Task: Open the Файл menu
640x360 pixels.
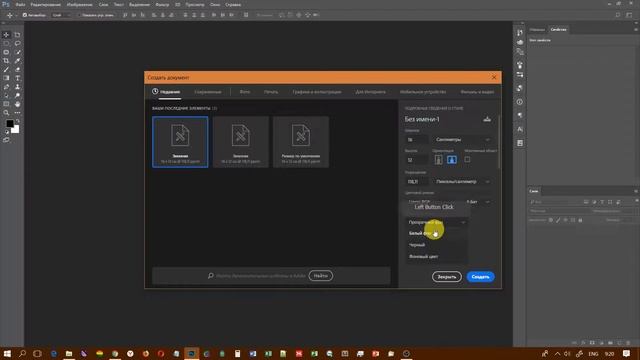Action: click(20, 4)
